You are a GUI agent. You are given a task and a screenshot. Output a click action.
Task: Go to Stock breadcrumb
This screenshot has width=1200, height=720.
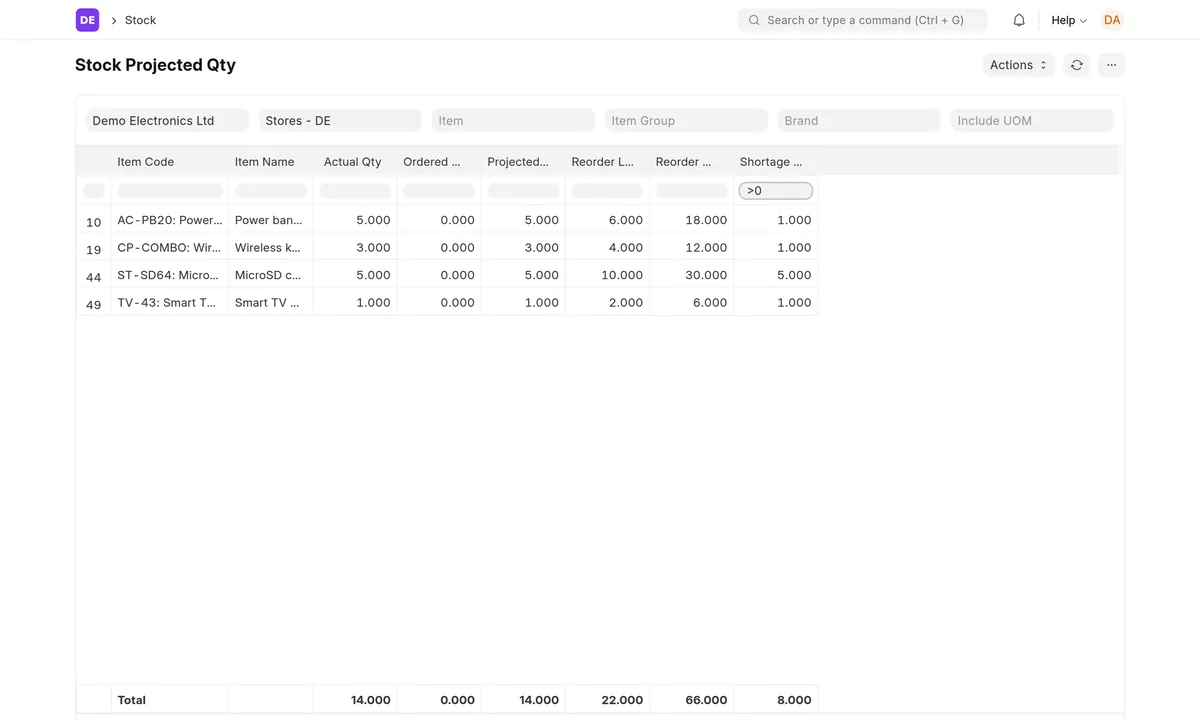[x=140, y=20]
